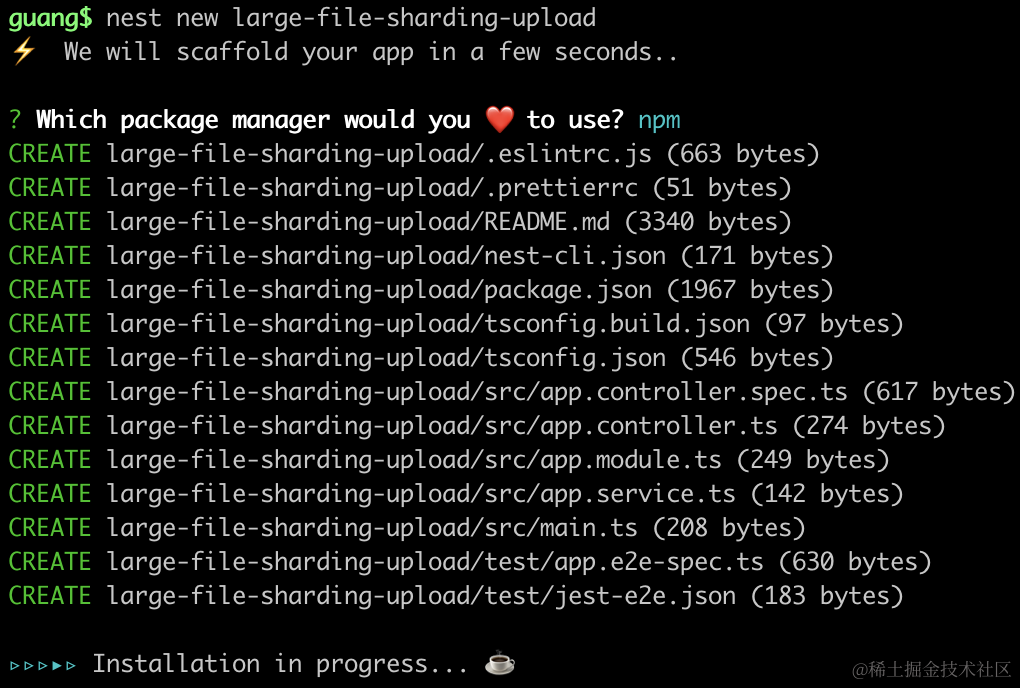This screenshot has height=688, width=1020.
Task: Click the test/jest-e2e.json file path
Action: pos(421,596)
